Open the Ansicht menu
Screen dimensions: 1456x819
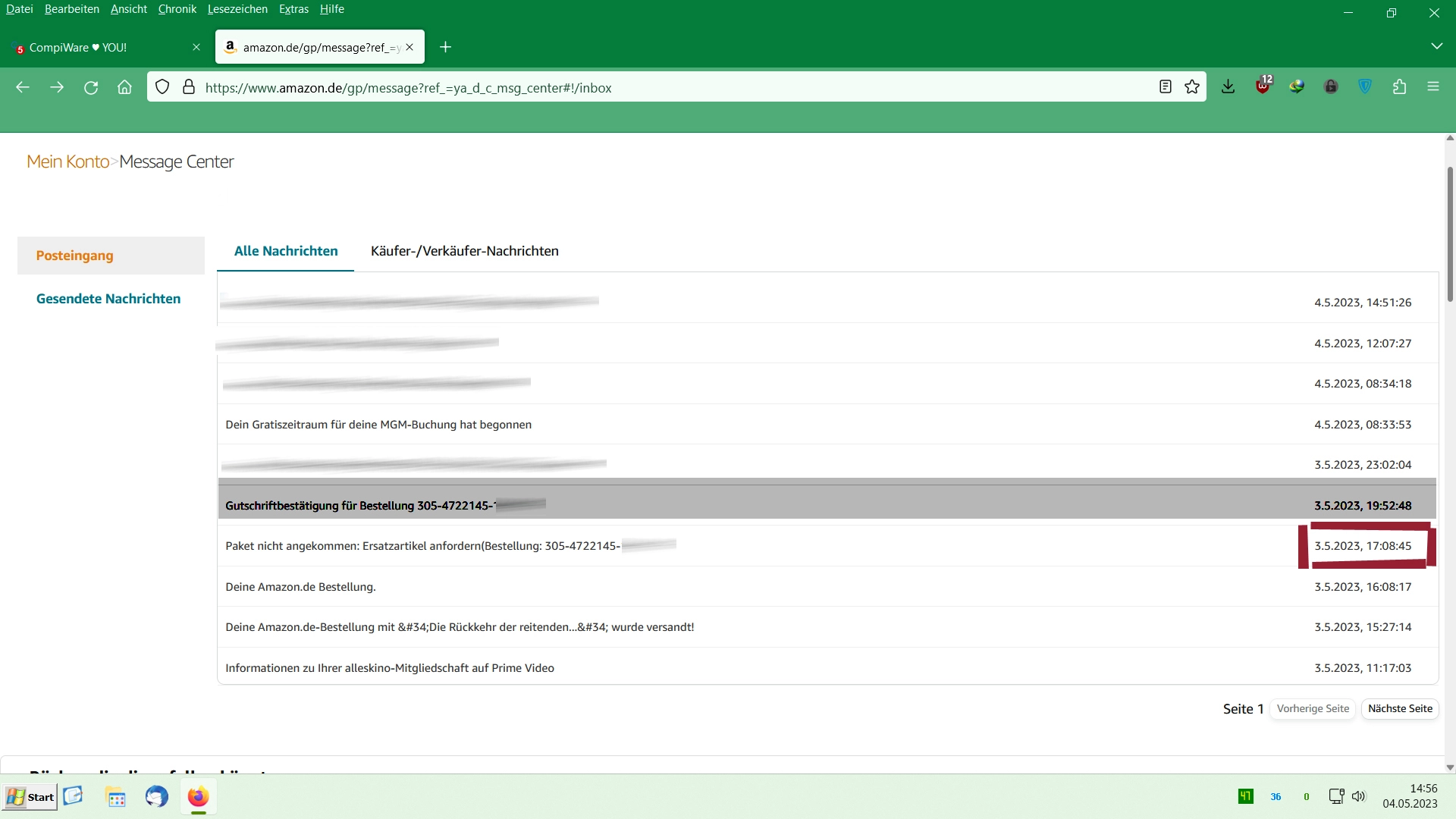point(129,9)
